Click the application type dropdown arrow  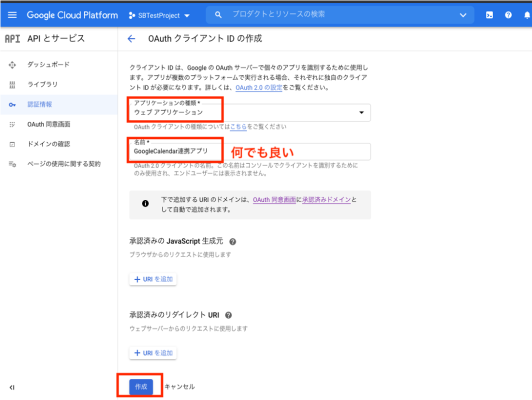(x=361, y=112)
